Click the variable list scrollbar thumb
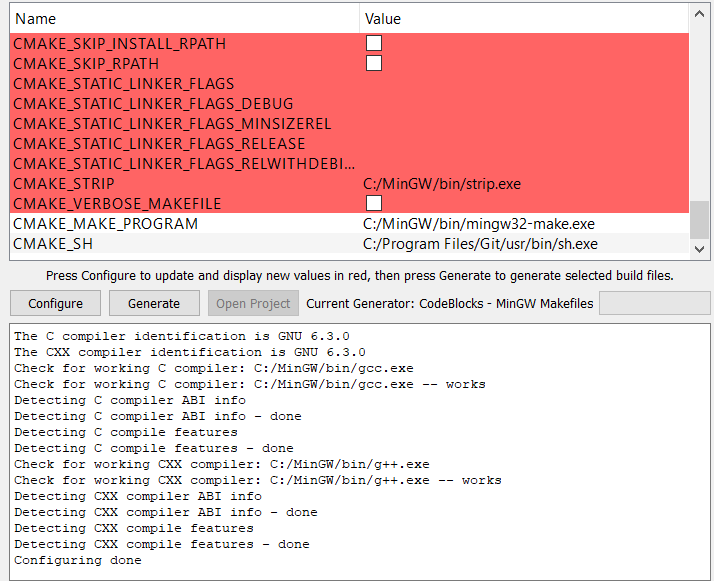This screenshot has height=581, width=714. [x=699, y=219]
